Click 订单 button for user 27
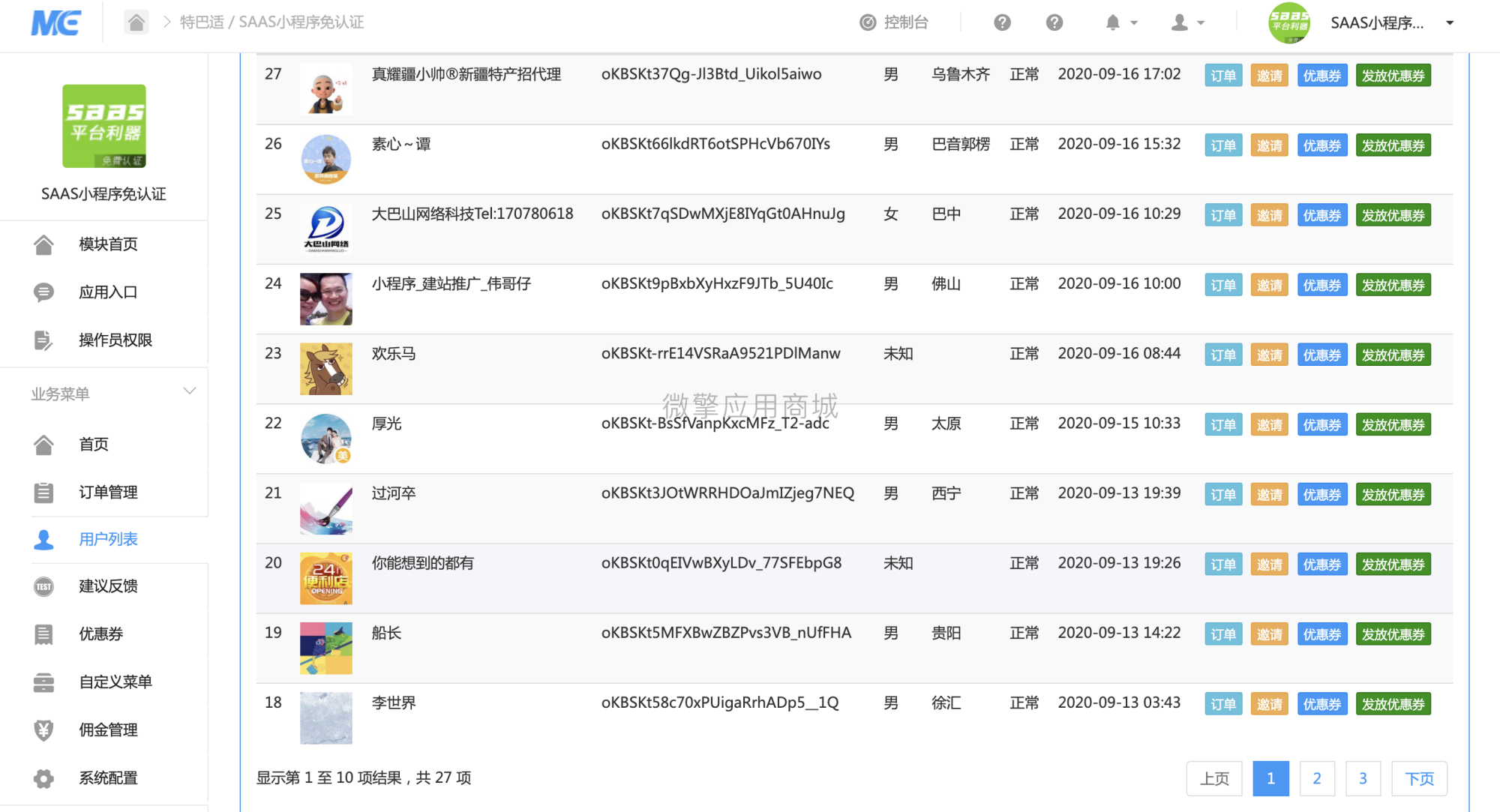 coord(1223,76)
